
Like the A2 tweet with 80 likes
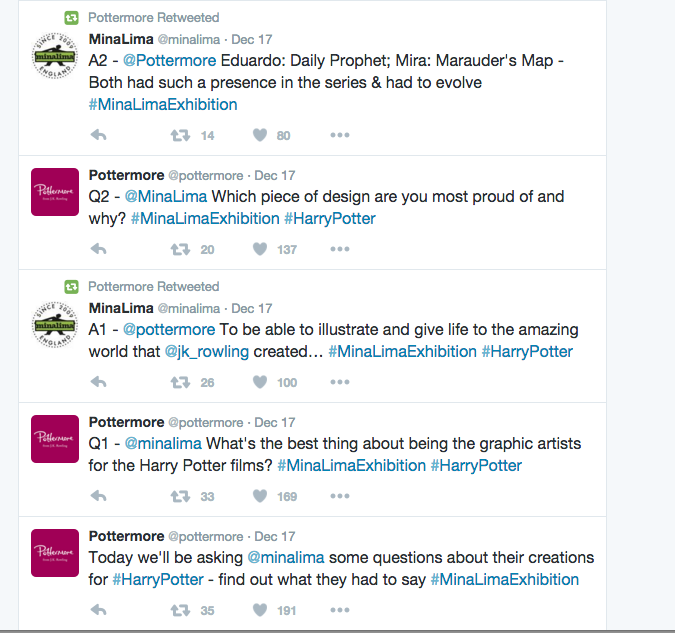260,135
